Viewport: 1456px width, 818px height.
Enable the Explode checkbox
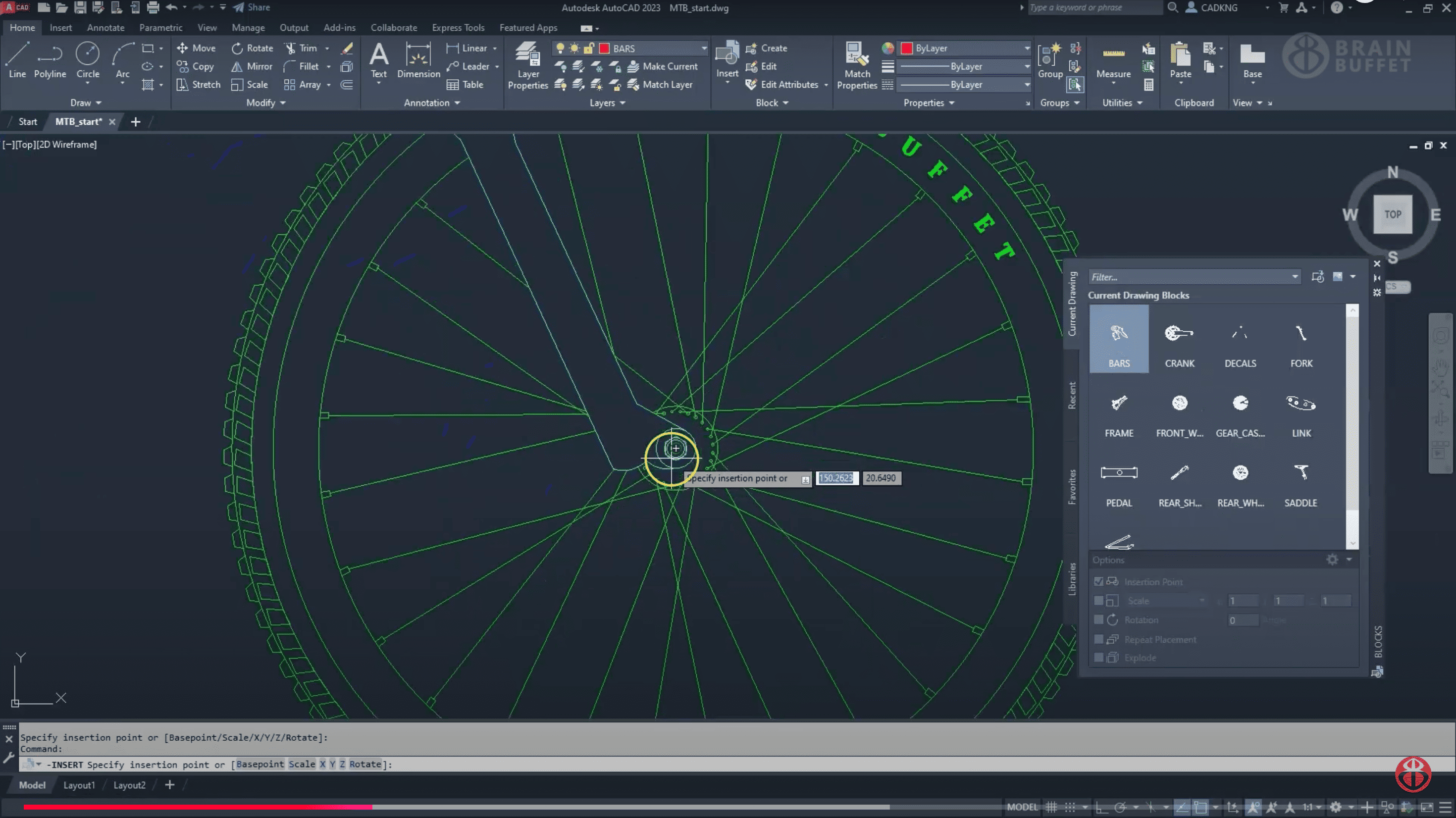point(1098,658)
